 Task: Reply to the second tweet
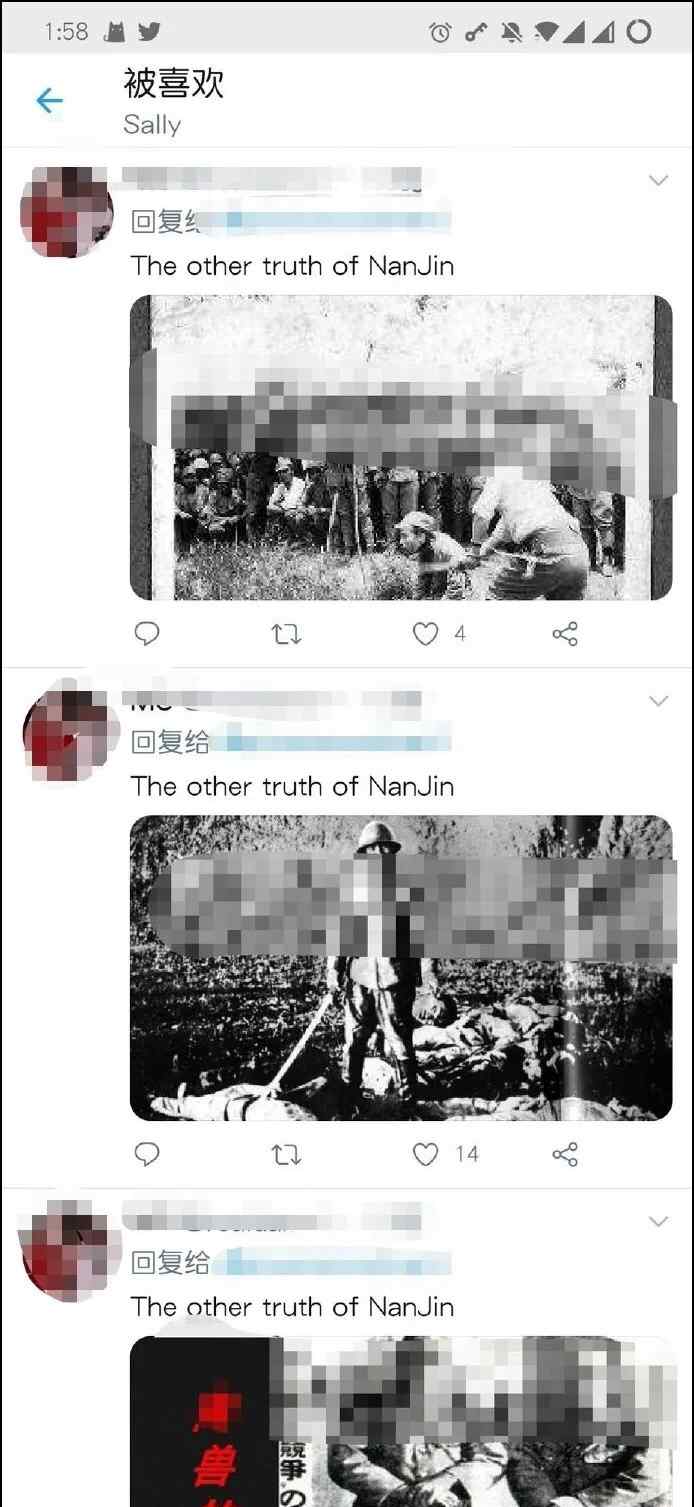[147, 1154]
